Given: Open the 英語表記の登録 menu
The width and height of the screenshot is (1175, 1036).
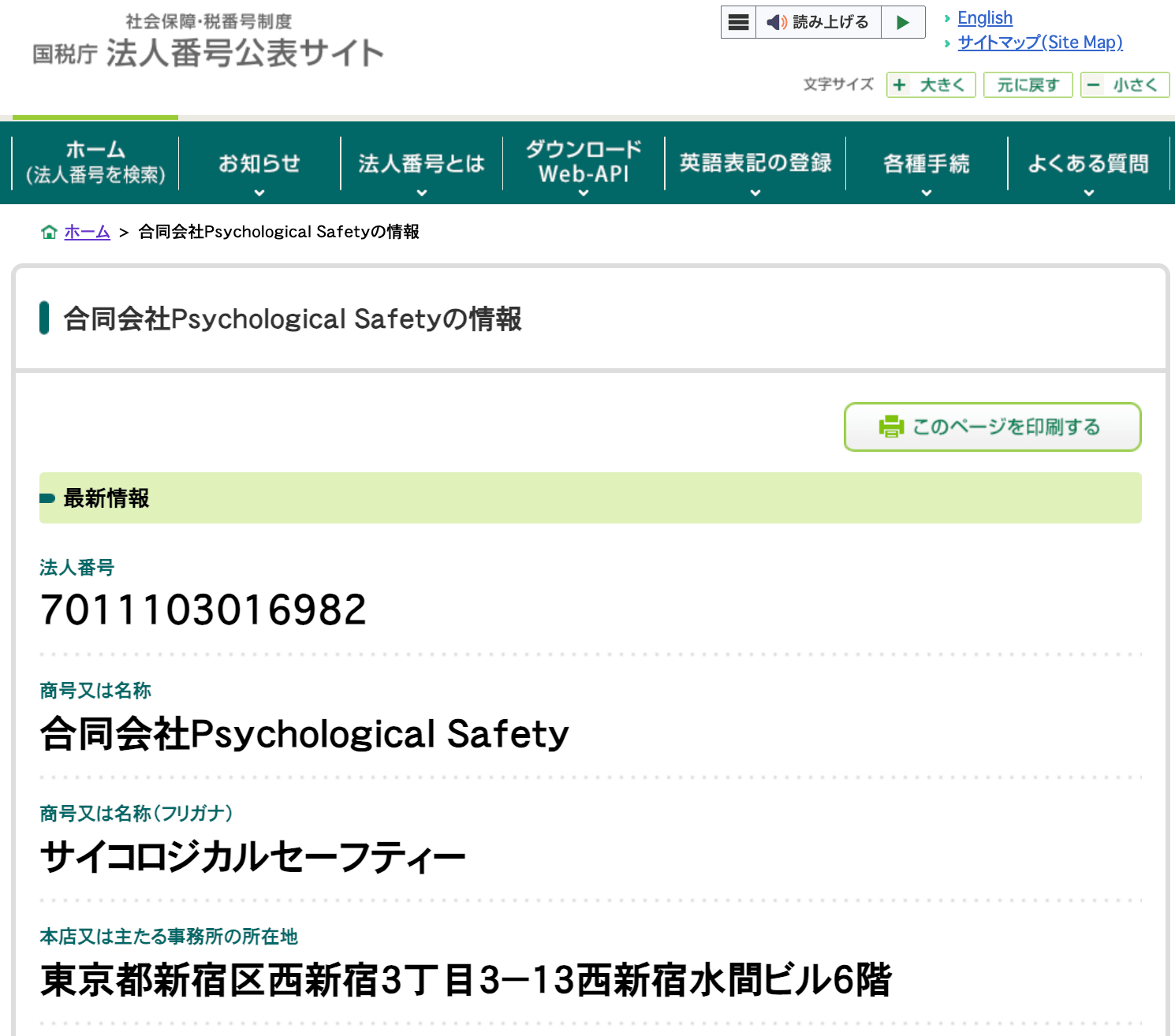Looking at the screenshot, I should [755, 164].
